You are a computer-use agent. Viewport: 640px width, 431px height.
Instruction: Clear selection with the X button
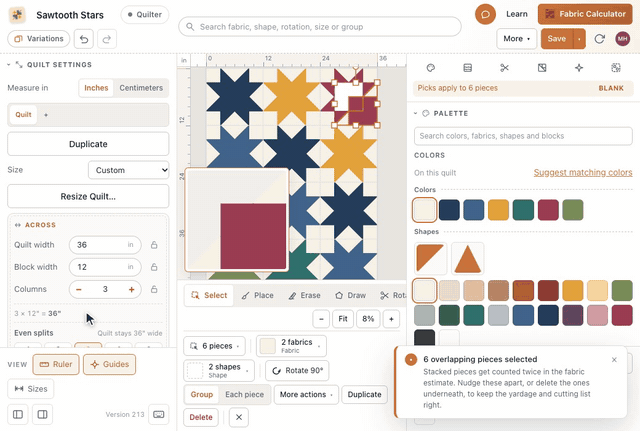pyautogui.click(x=239, y=417)
